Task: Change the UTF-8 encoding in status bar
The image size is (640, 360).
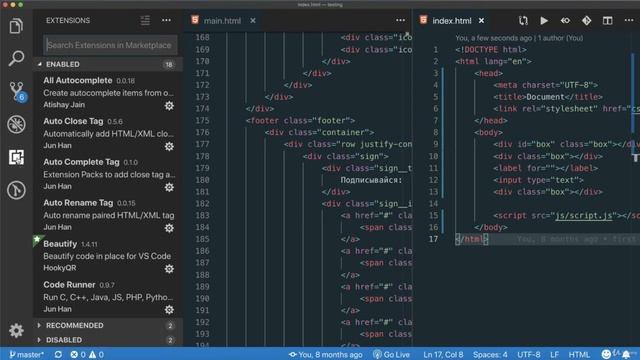Action: tap(529, 354)
